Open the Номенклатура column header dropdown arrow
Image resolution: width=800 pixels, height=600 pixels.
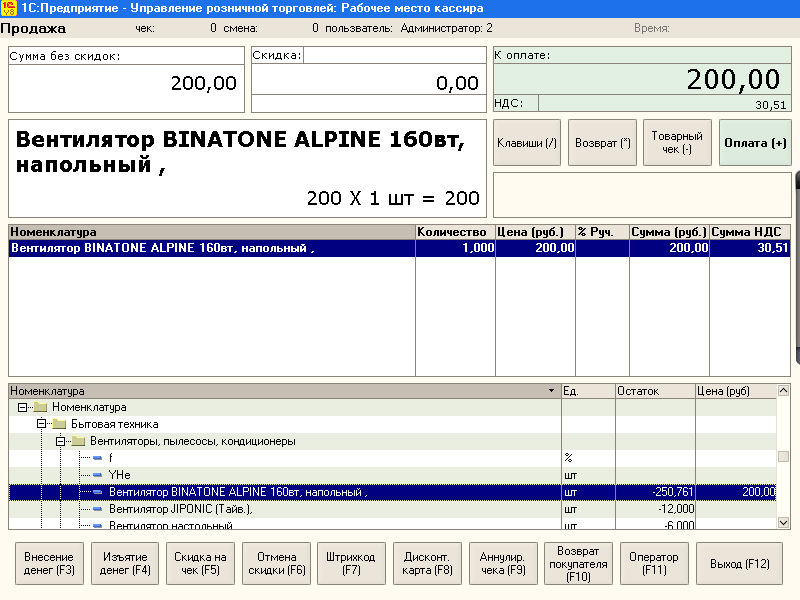tap(552, 391)
